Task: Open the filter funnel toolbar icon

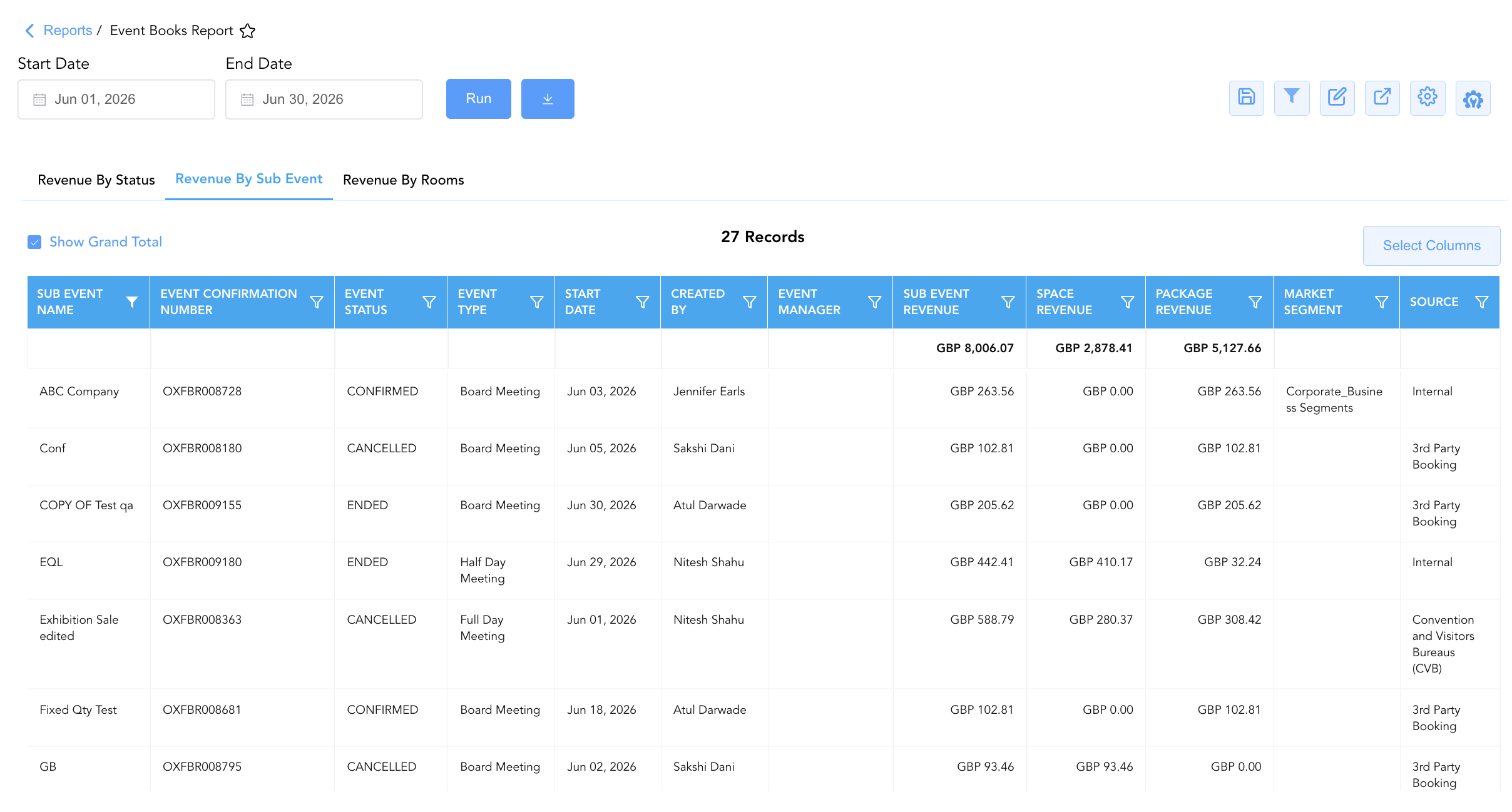Action: pos(1292,98)
